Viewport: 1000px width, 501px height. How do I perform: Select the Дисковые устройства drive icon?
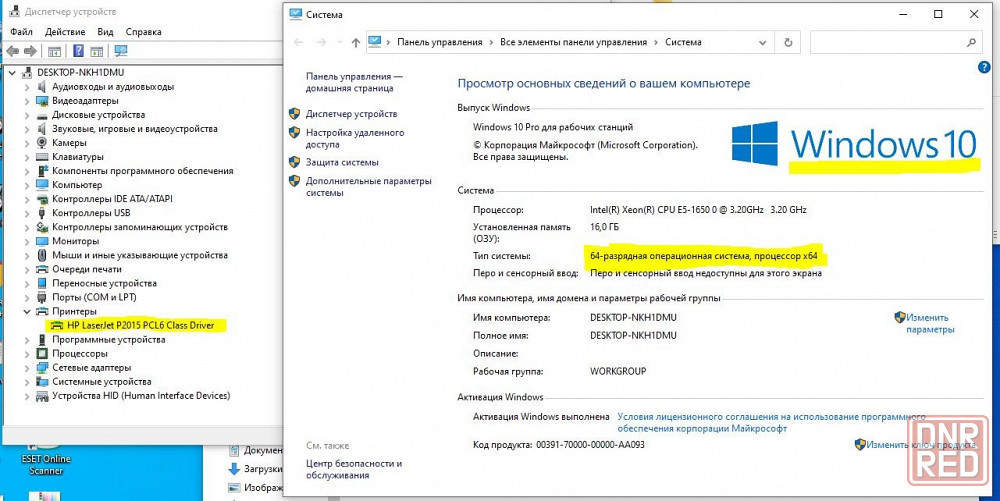[x=42, y=115]
